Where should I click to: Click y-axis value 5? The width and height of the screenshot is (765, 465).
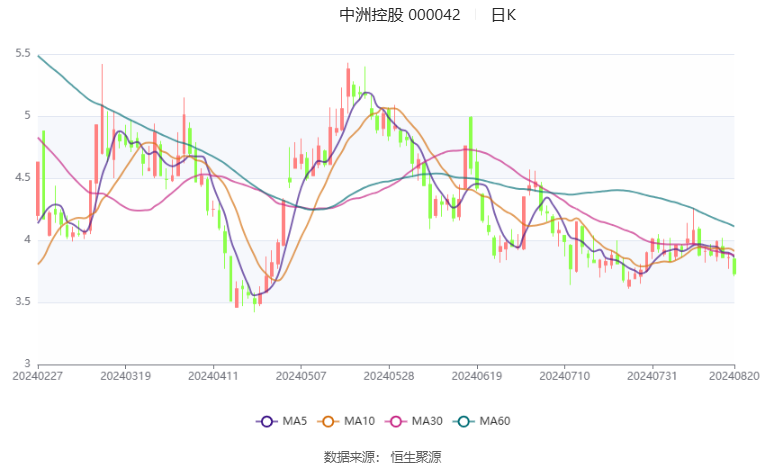coord(27,116)
